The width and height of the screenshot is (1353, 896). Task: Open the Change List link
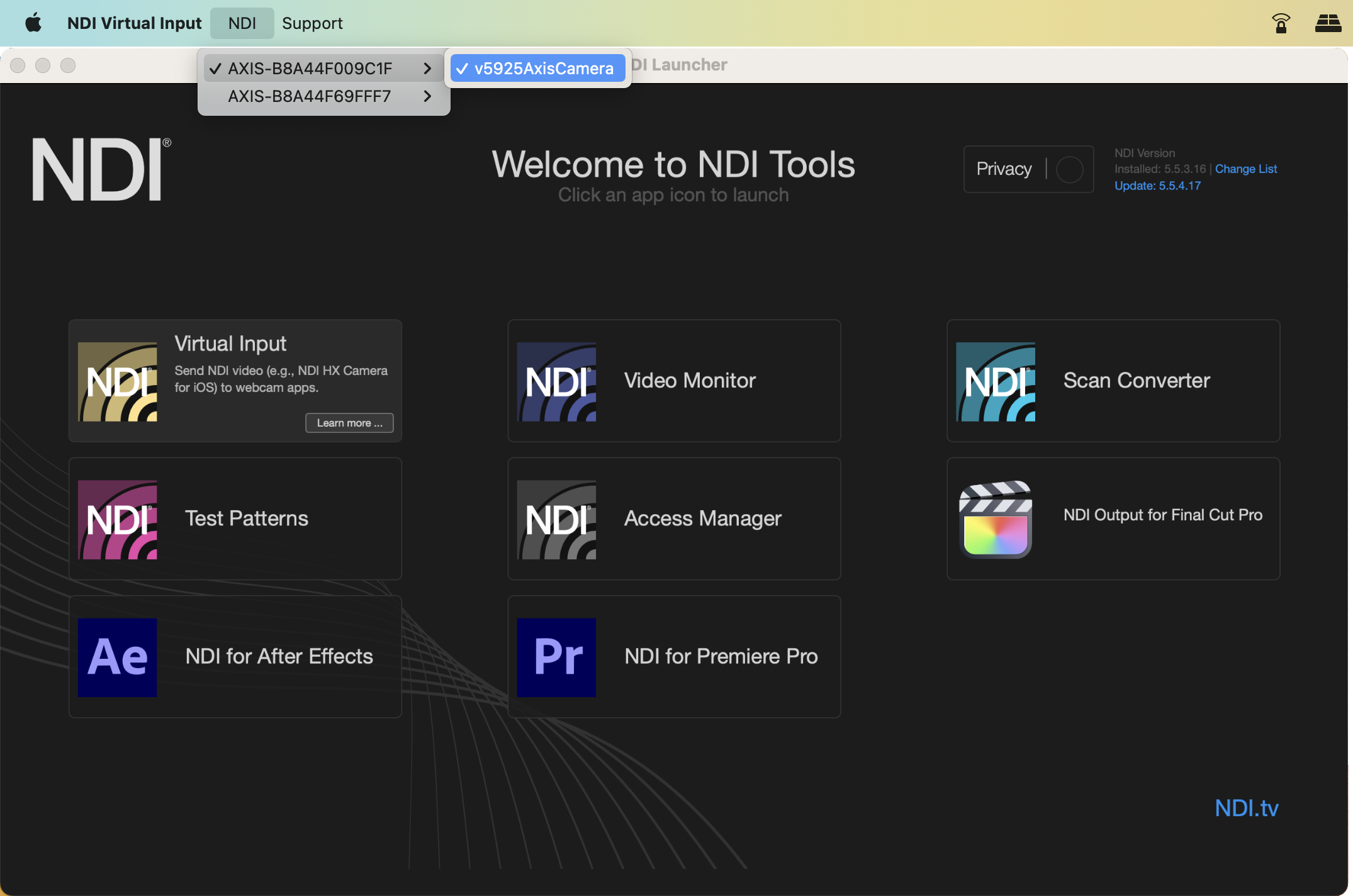click(1245, 169)
